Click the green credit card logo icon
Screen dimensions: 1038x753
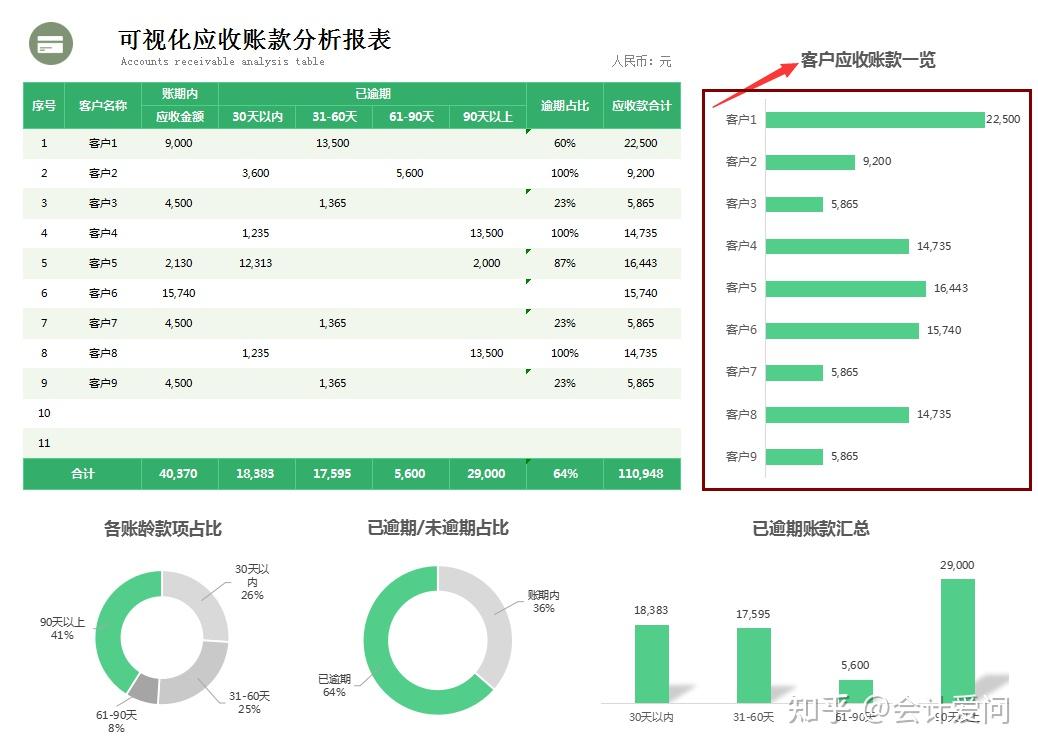click(51, 43)
